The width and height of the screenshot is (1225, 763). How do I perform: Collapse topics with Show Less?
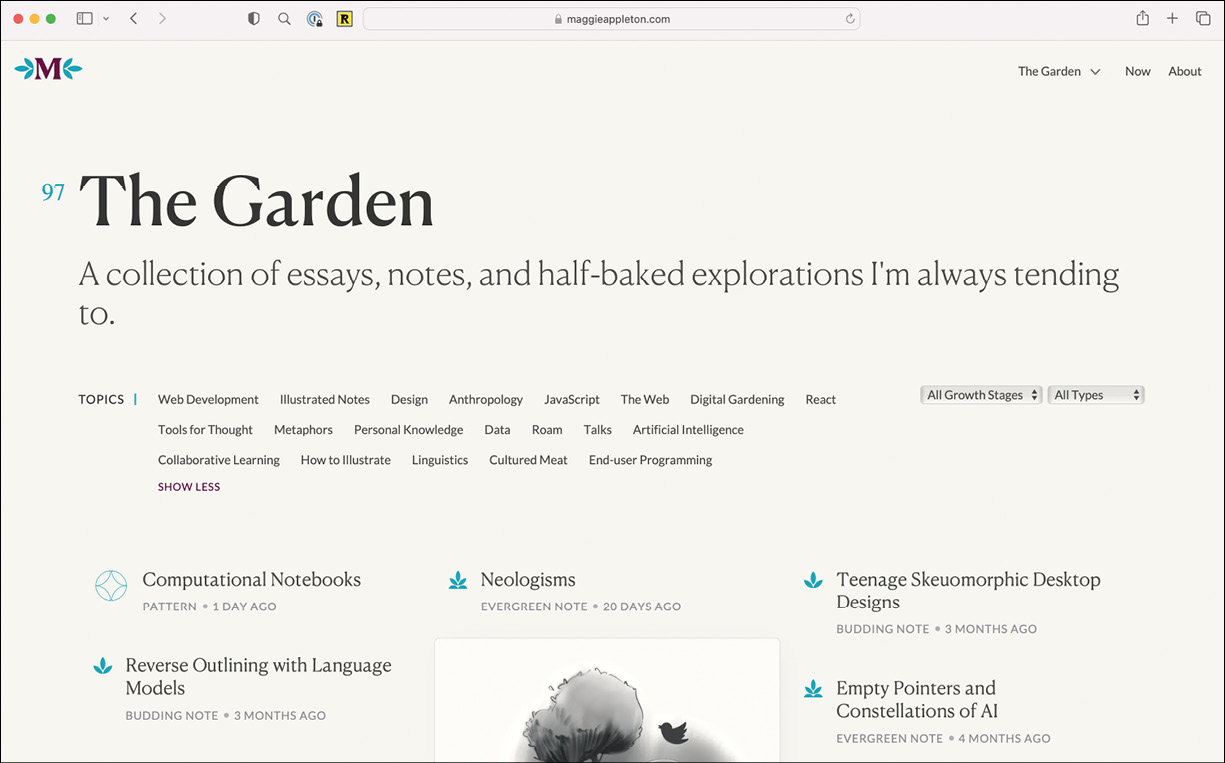pos(189,487)
